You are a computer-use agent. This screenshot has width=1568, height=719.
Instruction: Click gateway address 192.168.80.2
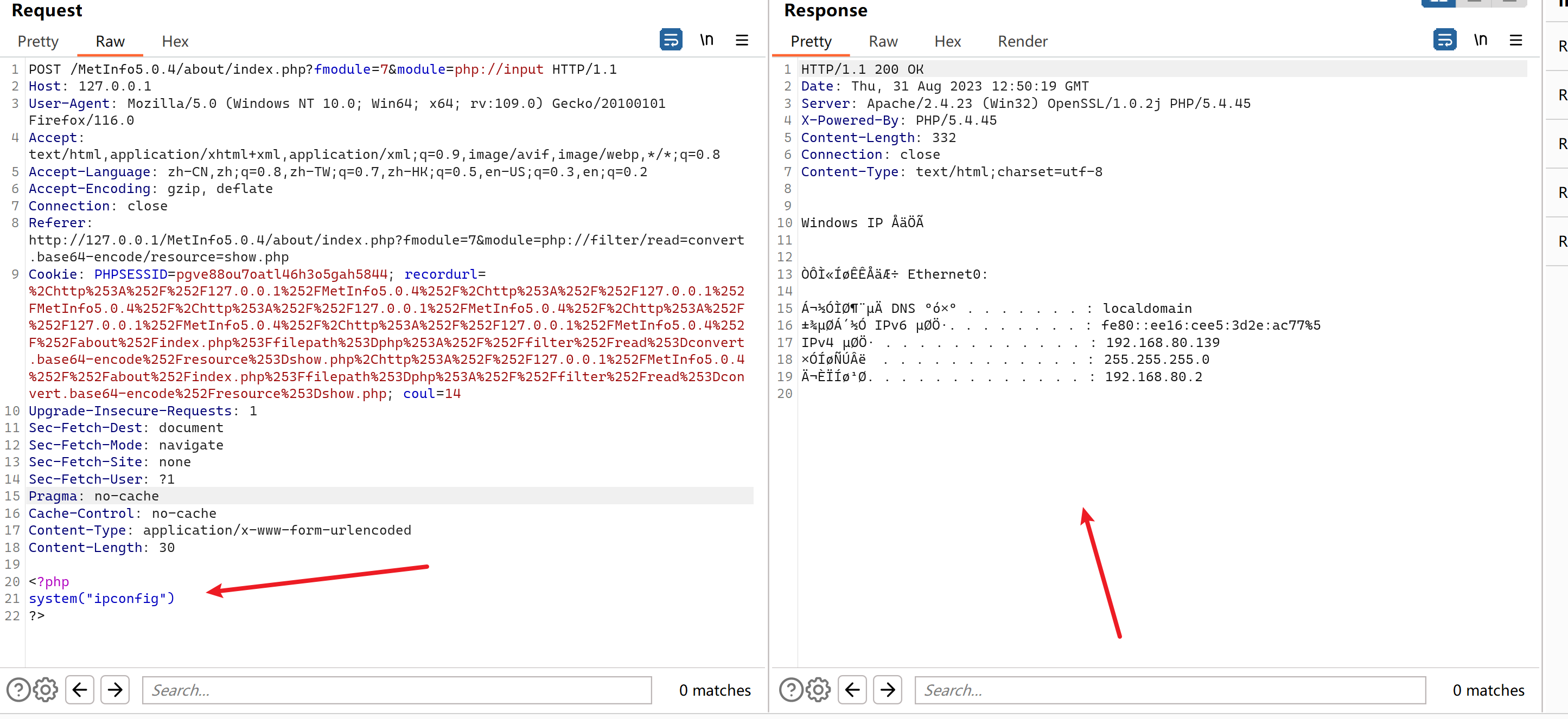[x=1153, y=376]
